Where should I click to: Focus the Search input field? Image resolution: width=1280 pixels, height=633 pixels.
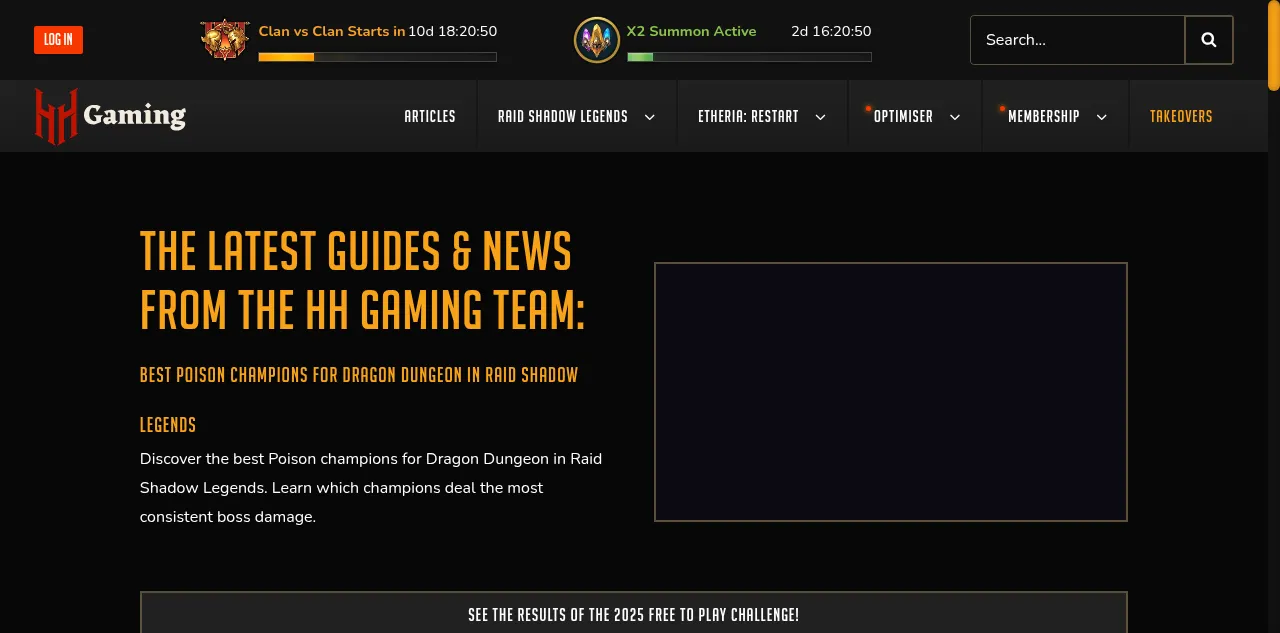pyautogui.click(x=1078, y=40)
